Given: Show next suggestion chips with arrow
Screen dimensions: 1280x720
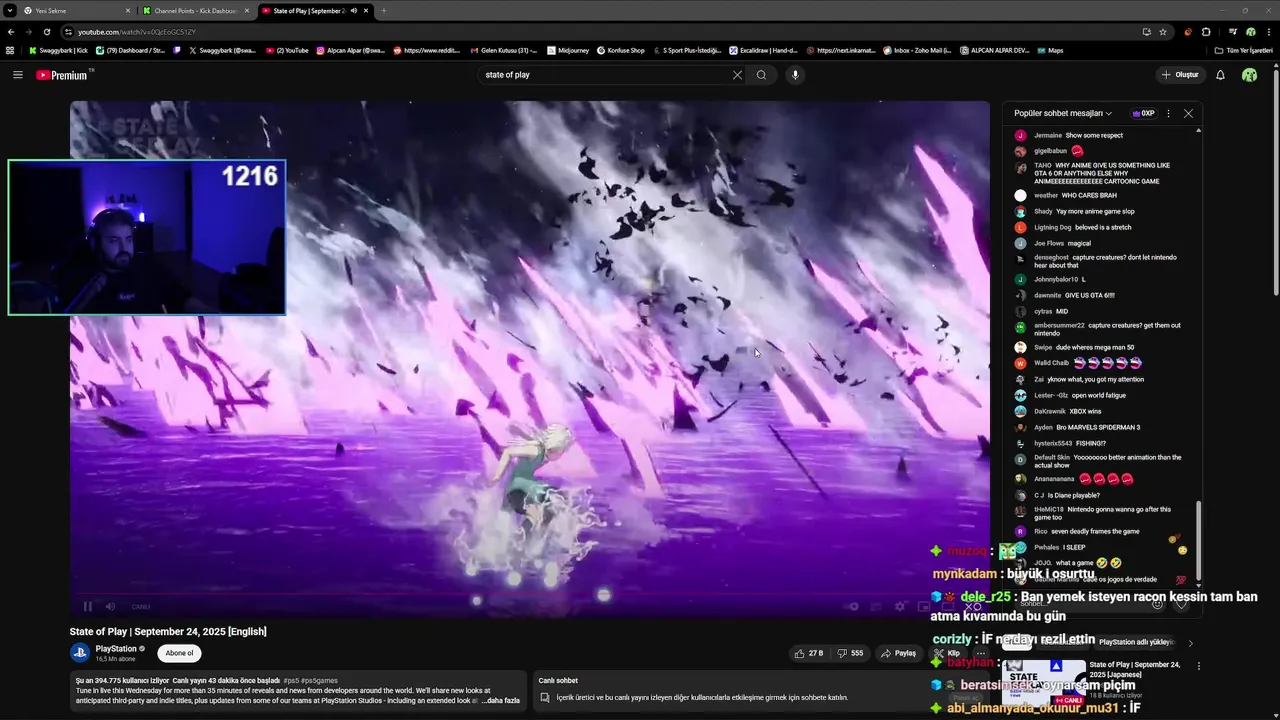Looking at the screenshot, I should pos(1190,643).
